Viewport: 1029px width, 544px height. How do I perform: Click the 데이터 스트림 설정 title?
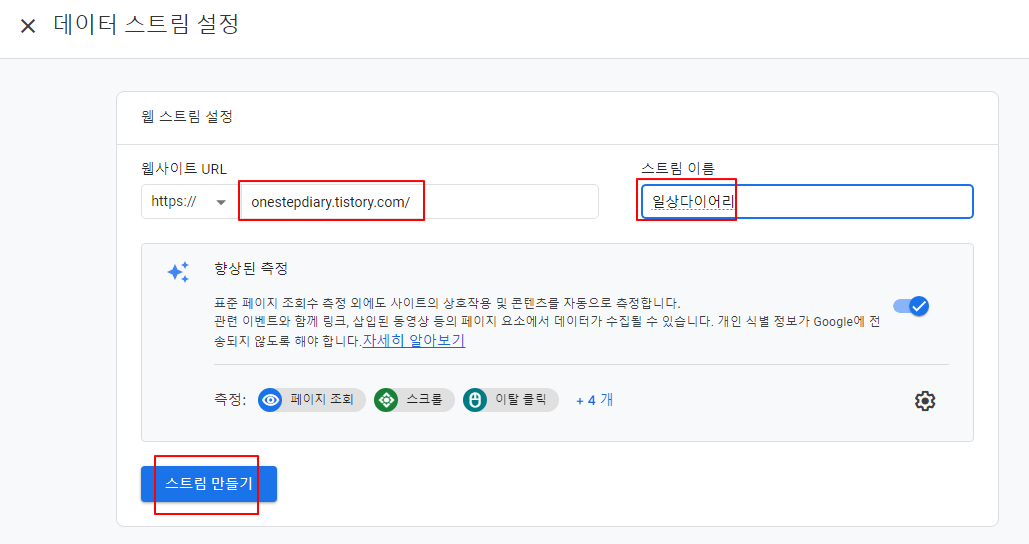146,25
